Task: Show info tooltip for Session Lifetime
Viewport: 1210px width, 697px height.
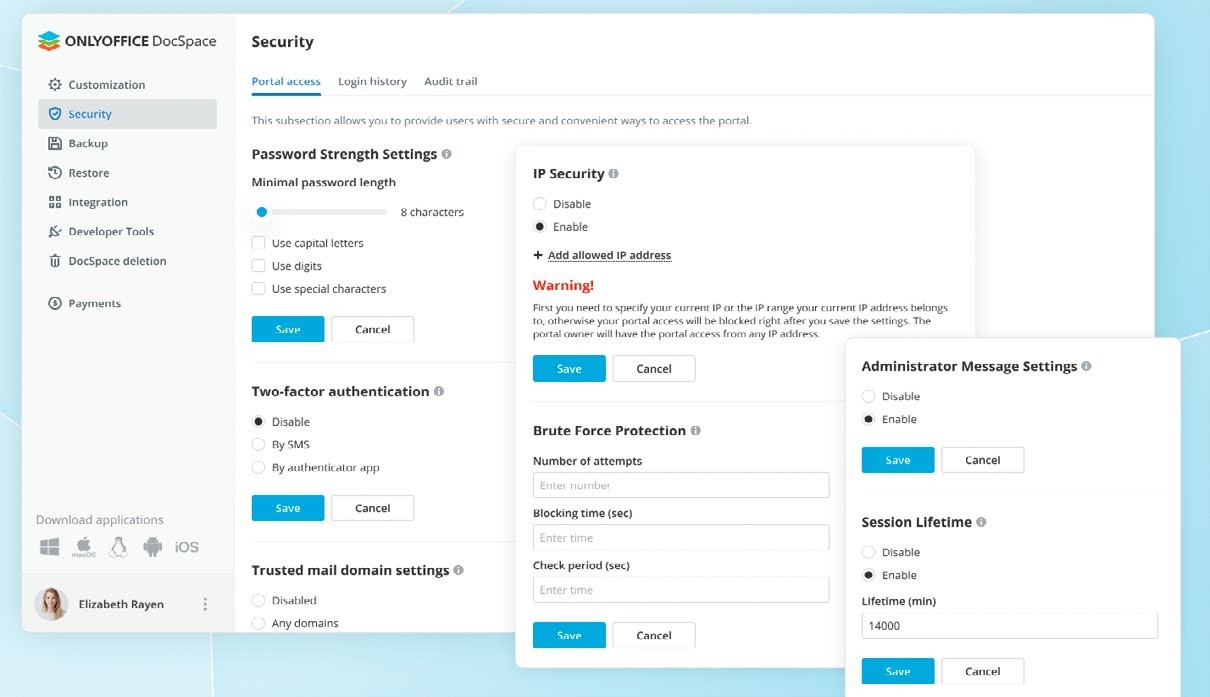Action: tap(981, 522)
